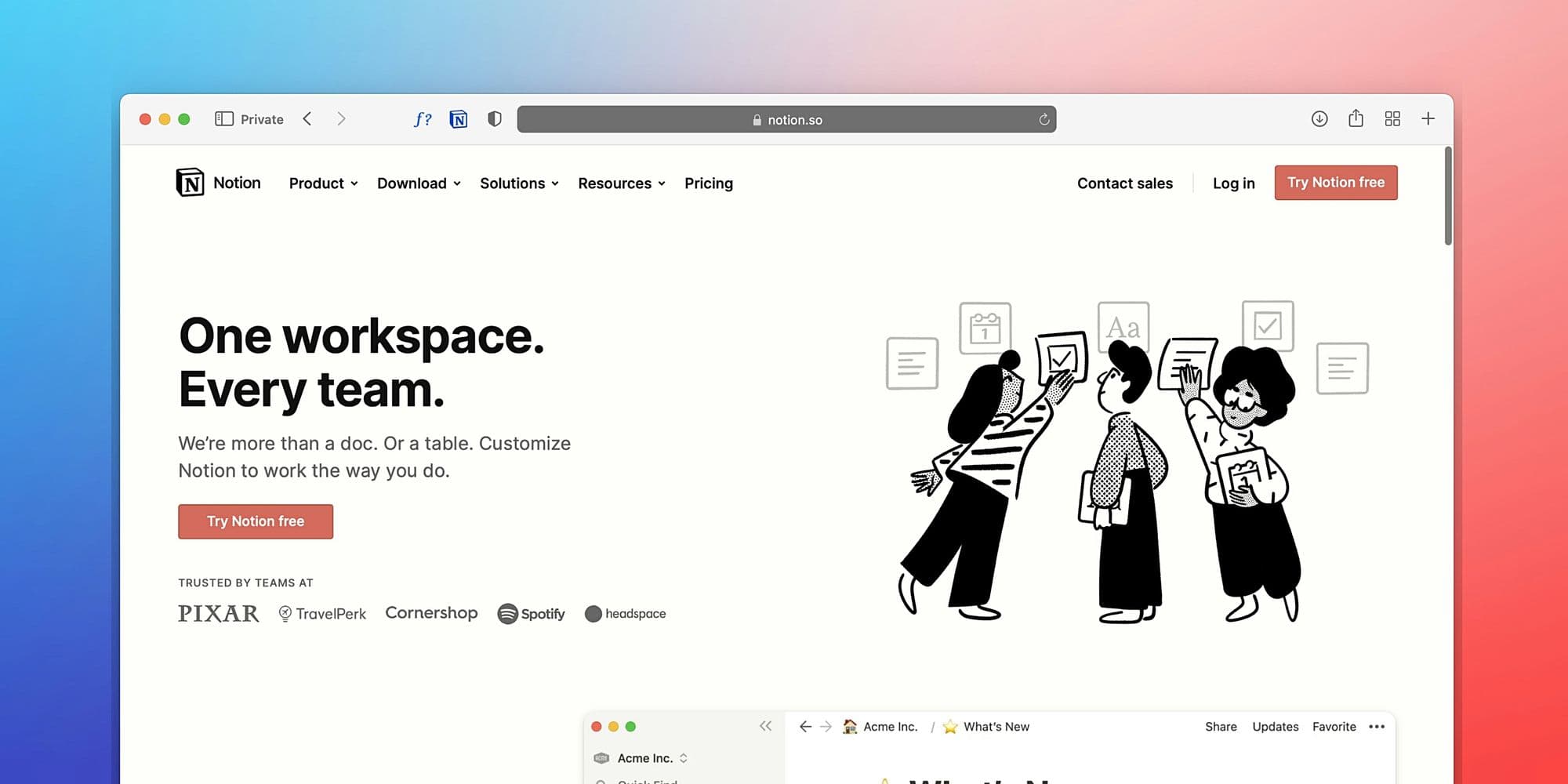Screen dimensions: 1568x784
Task: Click the page's vertical scrollbar
Action: pyautogui.click(x=1447, y=196)
